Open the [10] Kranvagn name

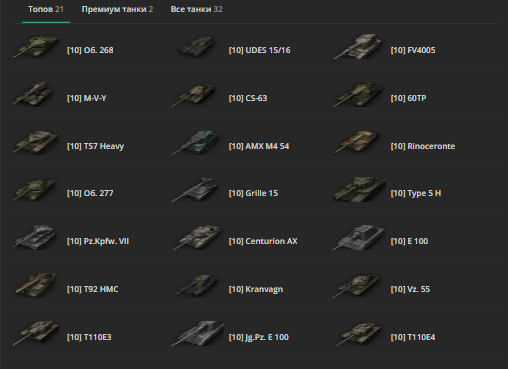pyautogui.click(x=256, y=289)
